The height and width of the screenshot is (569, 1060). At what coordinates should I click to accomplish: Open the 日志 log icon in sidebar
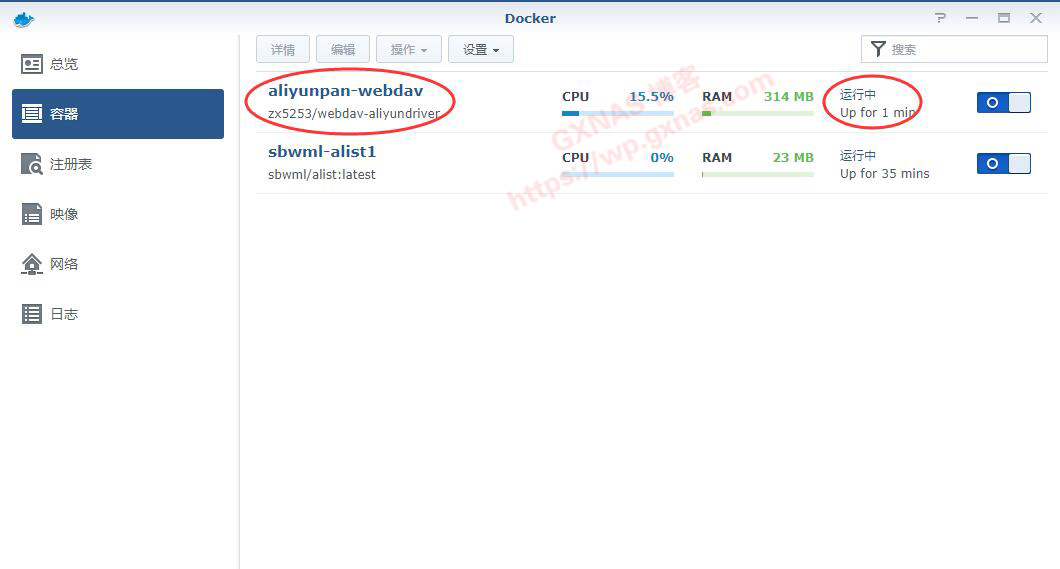[x=32, y=314]
